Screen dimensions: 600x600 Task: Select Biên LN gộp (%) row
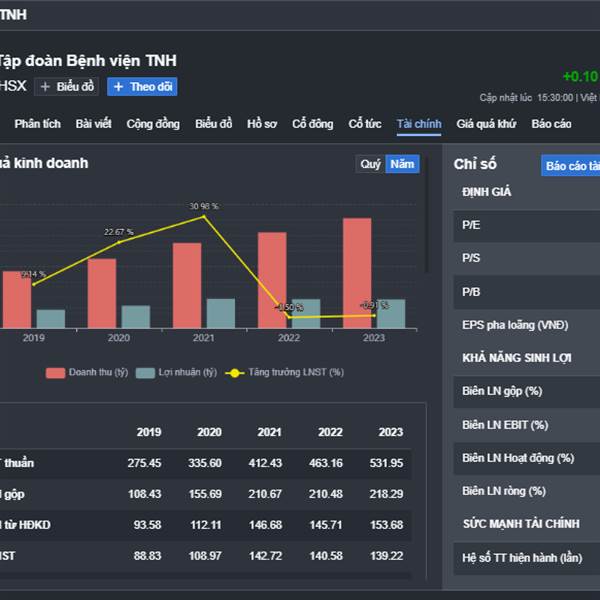[527, 391]
